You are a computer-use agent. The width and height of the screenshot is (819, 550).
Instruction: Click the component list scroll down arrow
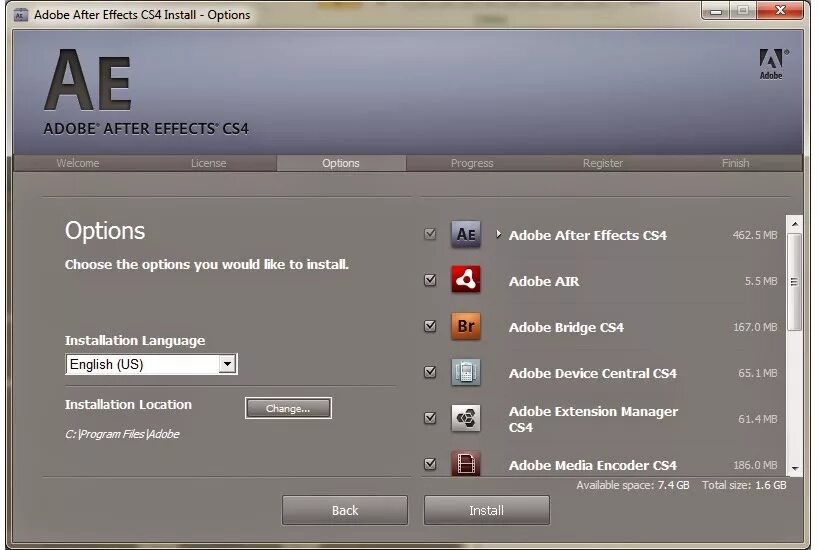(x=794, y=468)
